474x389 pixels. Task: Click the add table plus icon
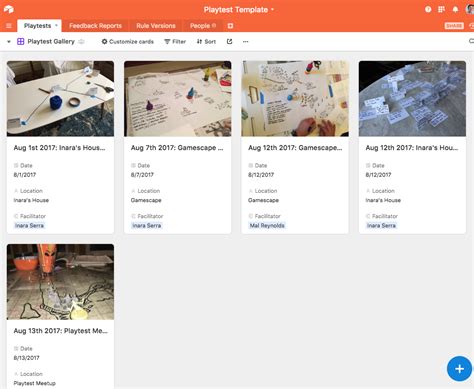(x=230, y=26)
